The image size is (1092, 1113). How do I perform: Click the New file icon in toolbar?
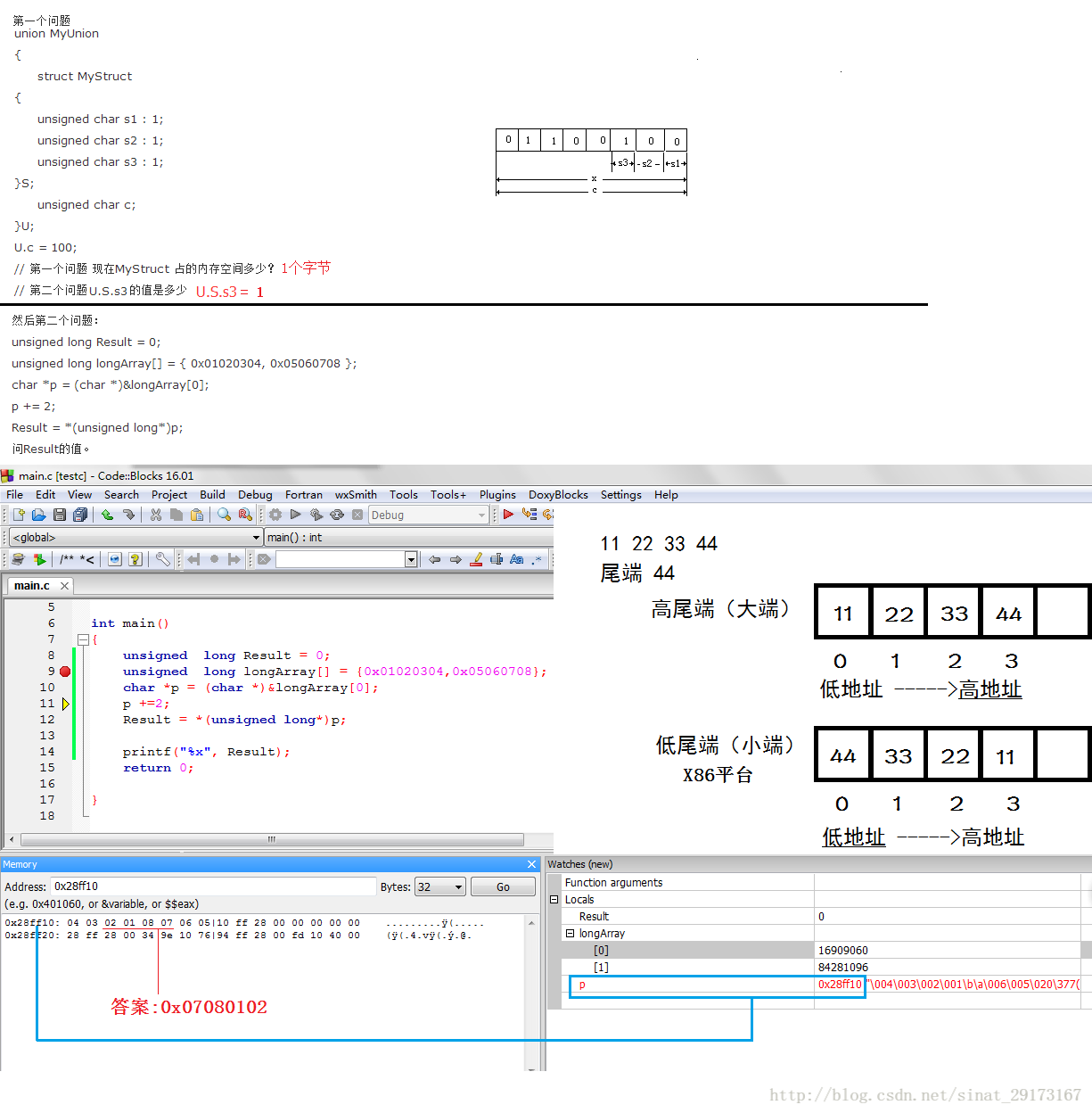19,515
